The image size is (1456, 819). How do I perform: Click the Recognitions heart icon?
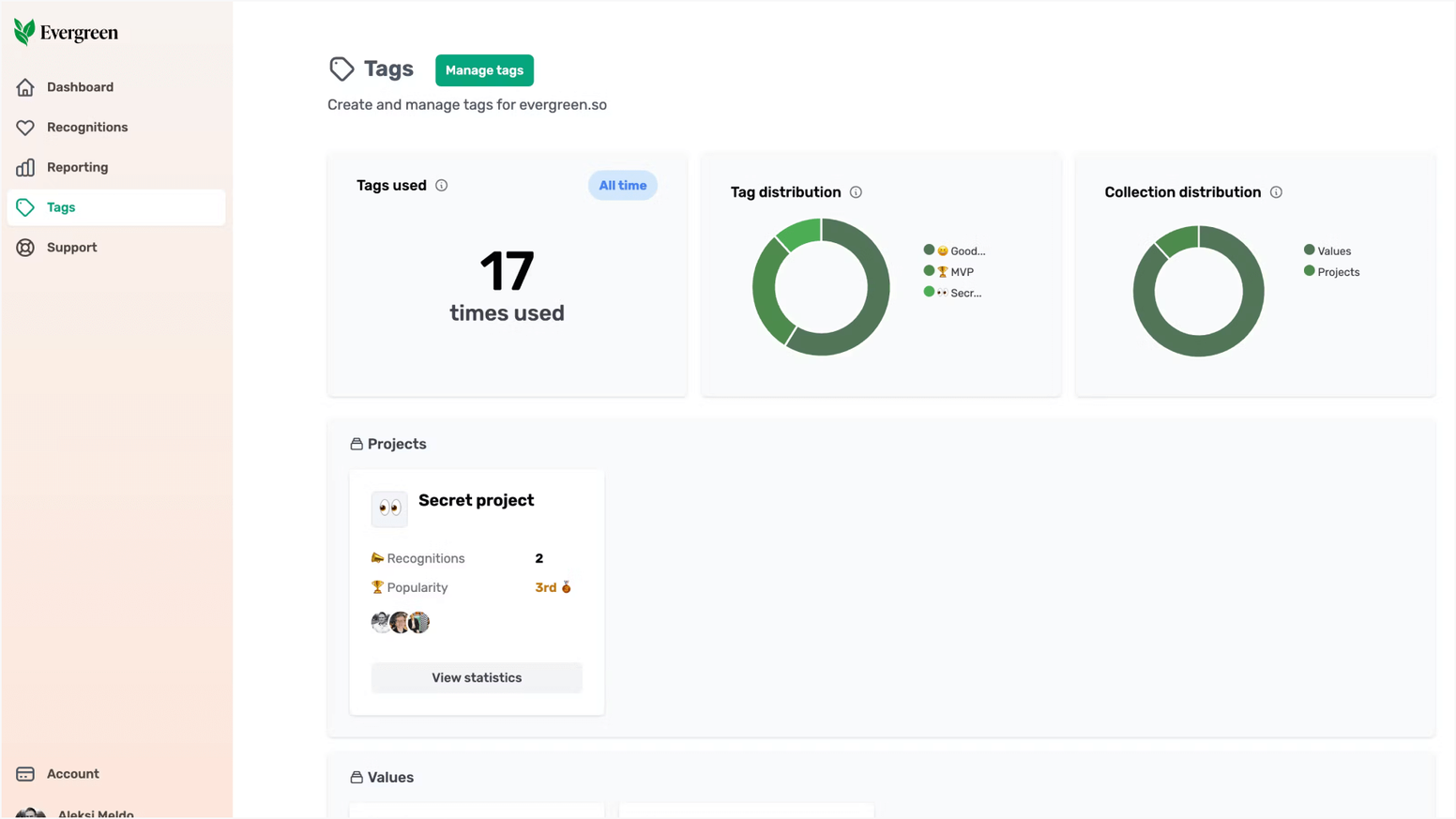pos(25,128)
